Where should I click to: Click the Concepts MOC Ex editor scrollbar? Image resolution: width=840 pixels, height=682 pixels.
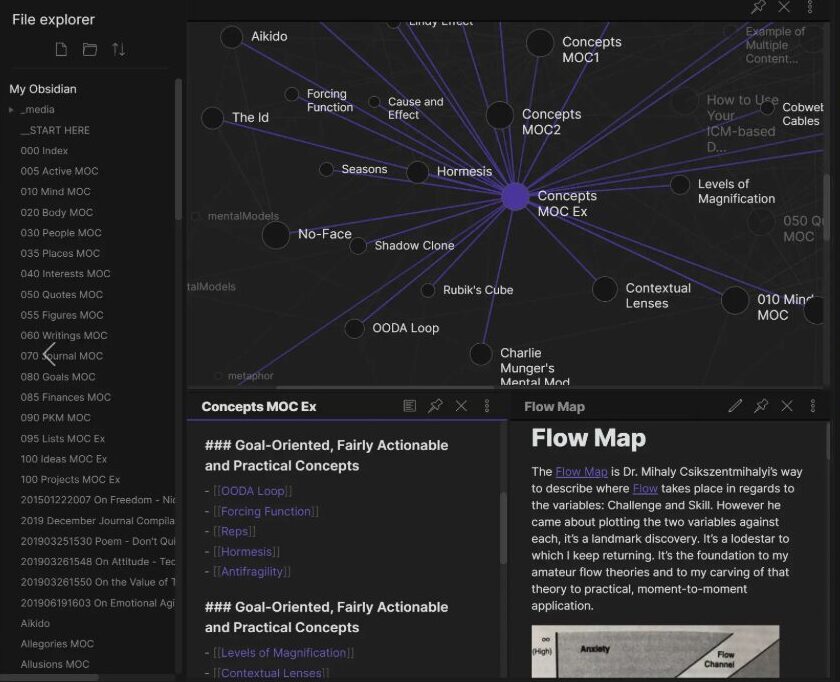(503, 528)
